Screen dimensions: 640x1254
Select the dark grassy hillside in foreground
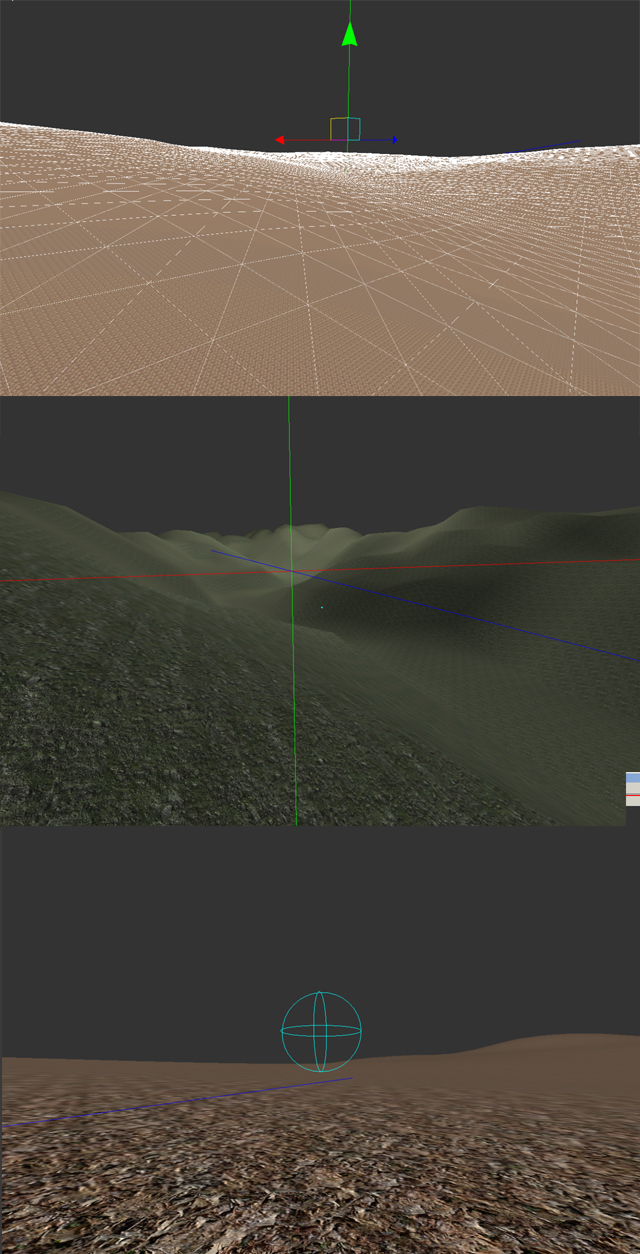click(x=120, y=720)
